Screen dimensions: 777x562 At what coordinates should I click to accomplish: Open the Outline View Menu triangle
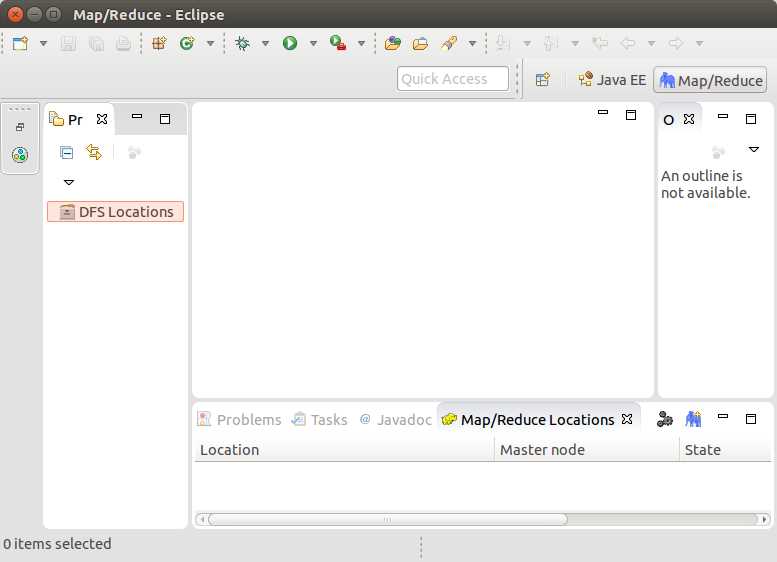coord(754,149)
